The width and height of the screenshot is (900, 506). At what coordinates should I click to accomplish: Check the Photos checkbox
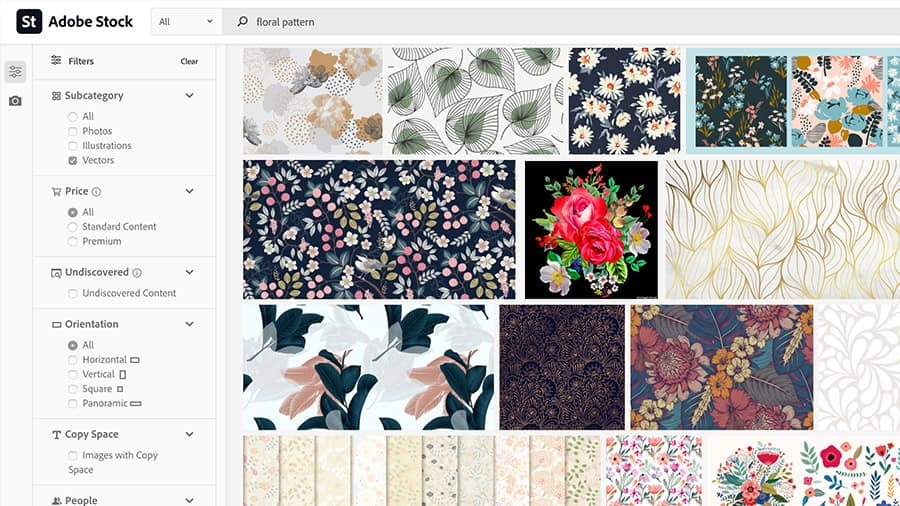tap(72, 131)
